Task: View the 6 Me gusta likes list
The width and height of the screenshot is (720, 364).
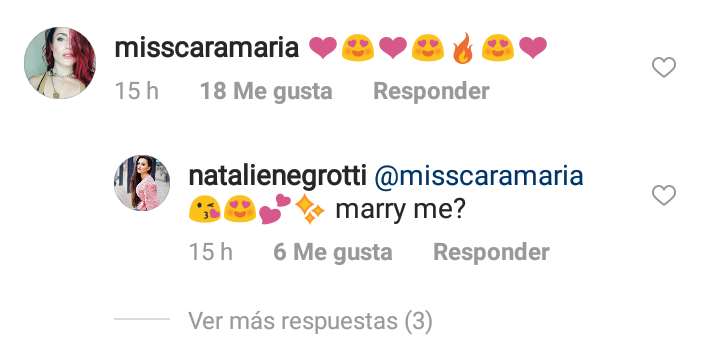Action: point(332,252)
